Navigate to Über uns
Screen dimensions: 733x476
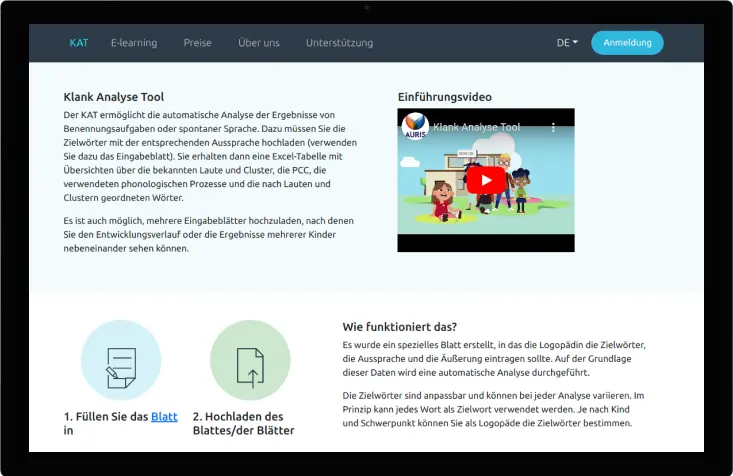258,43
